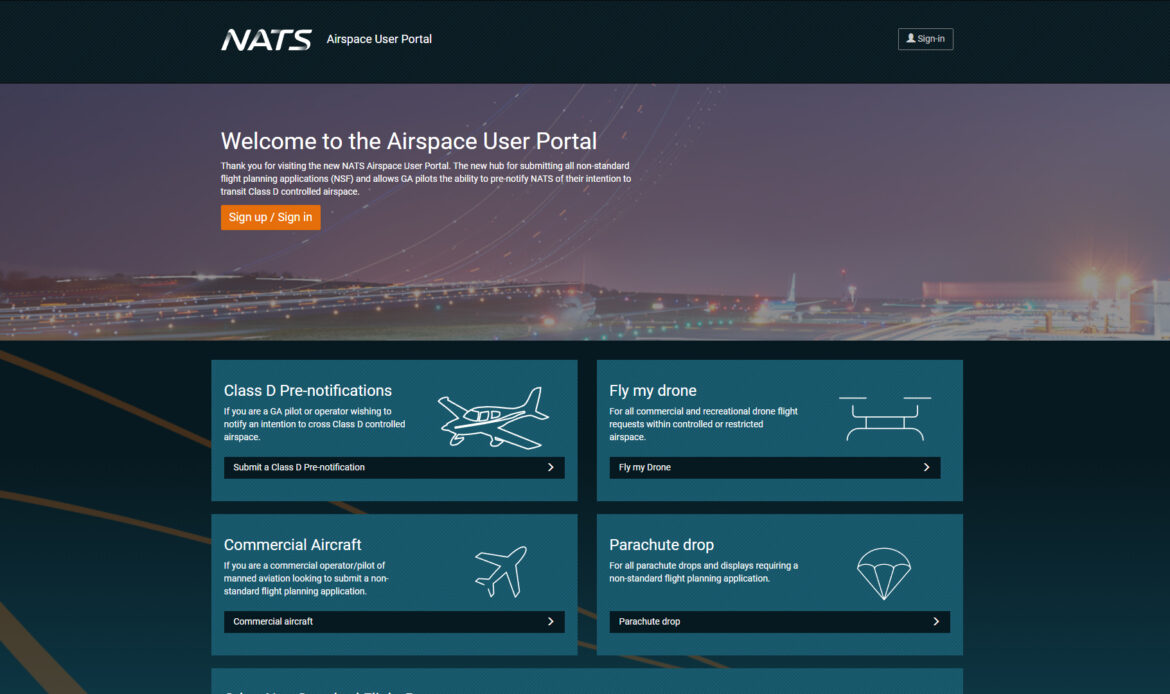Click the airliner icon in Commercial Aircraft card
Image resolution: width=1170 pixels, height=694 pixels.
pyautogui.click(x=501, y=572)
